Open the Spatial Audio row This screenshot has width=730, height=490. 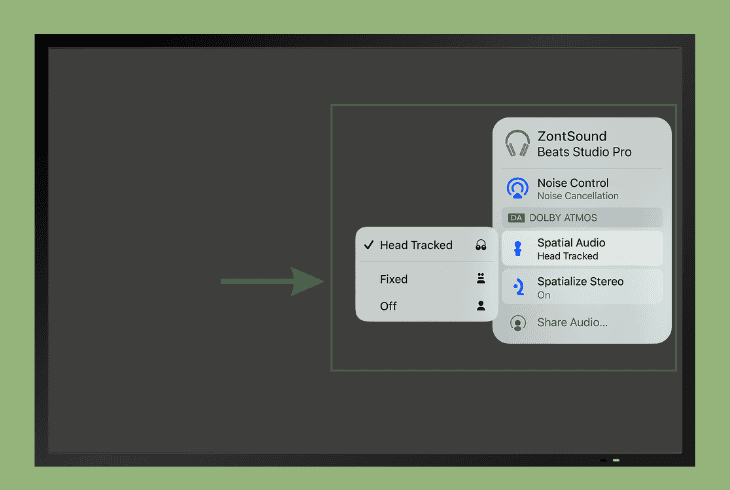tap(582, 249)
